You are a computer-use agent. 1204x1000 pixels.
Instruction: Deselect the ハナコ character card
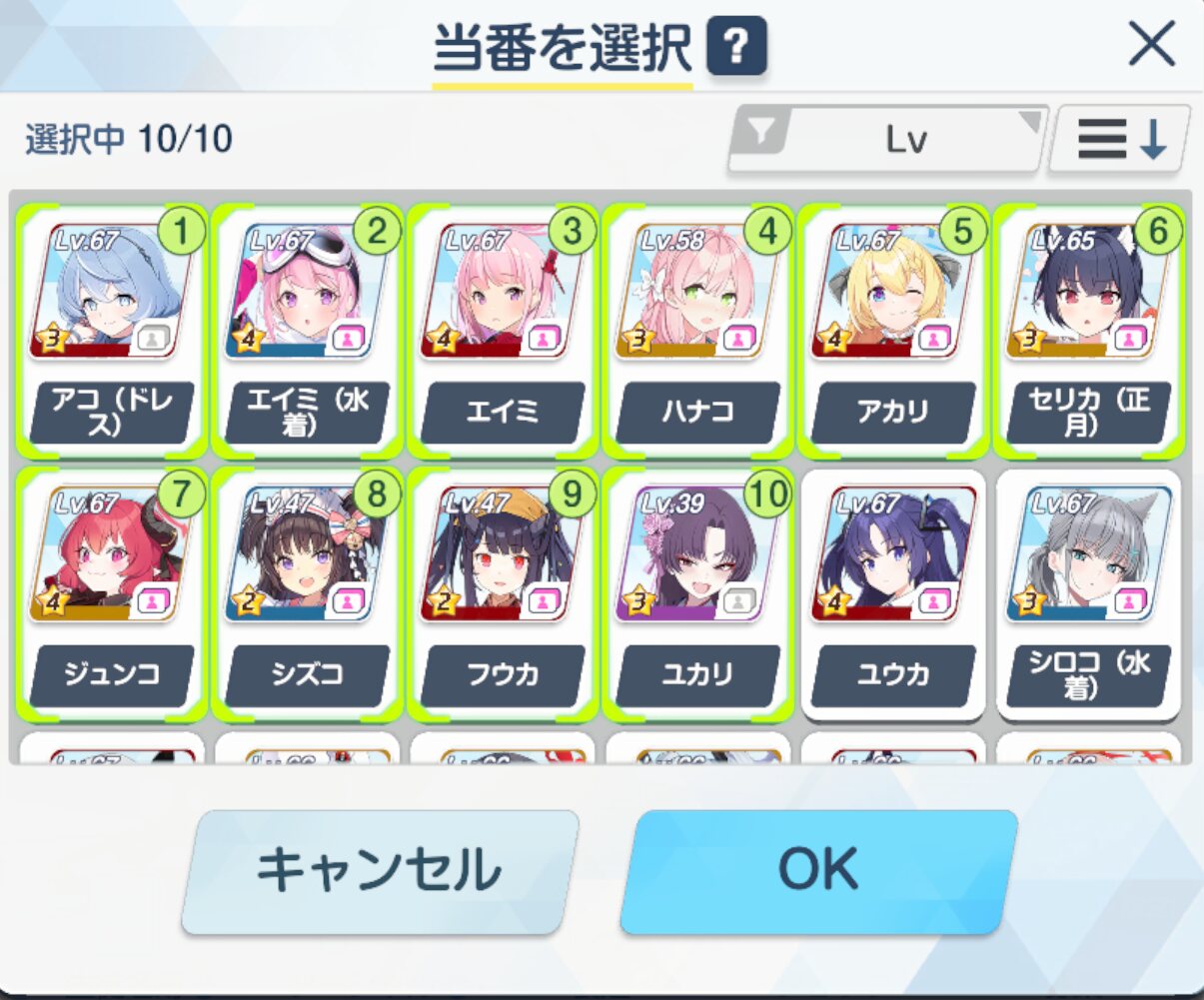[x=698, y=331]
